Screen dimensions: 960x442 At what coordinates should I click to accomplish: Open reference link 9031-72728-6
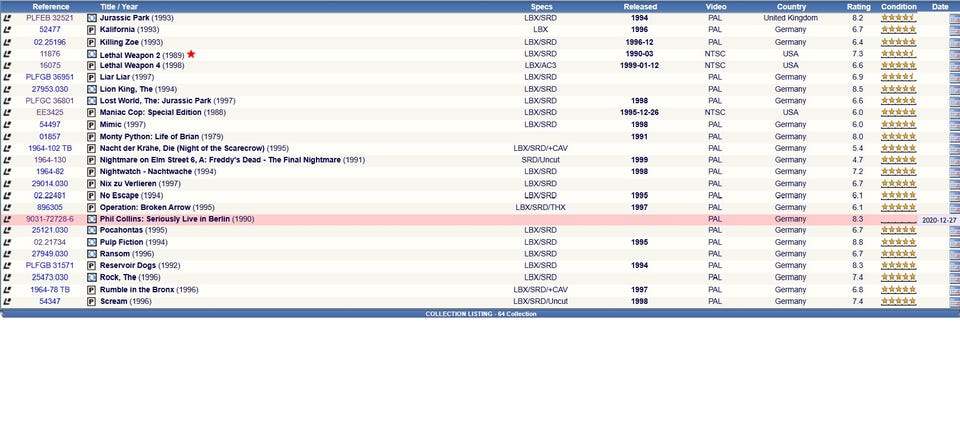(x=50, y=219)
